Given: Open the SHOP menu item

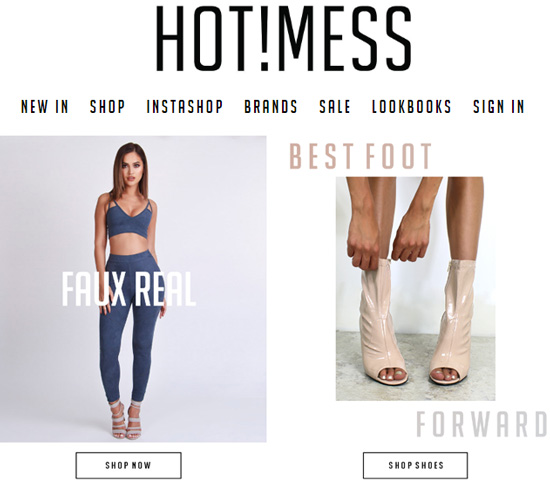Looking at the screenshot, I should (x=107, y=107).
